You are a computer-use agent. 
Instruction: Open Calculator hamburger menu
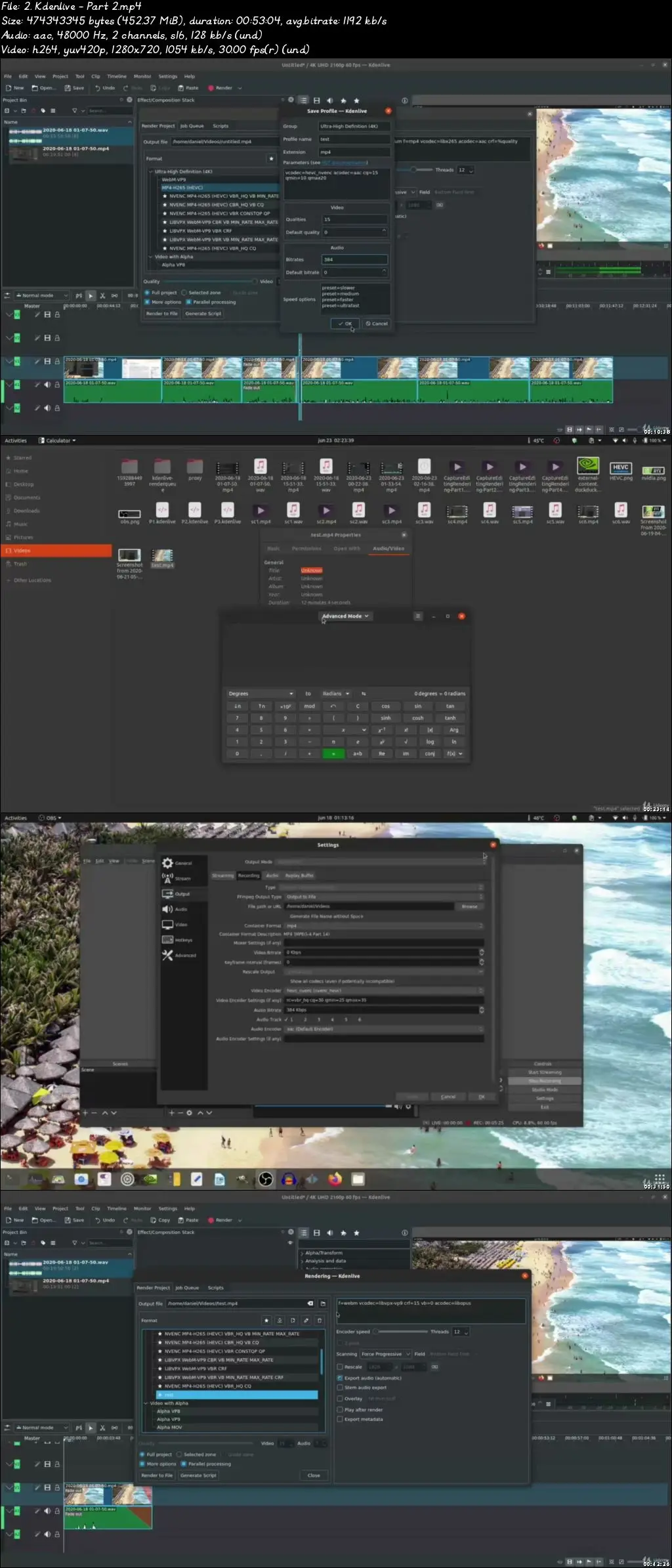coord(417,616)
